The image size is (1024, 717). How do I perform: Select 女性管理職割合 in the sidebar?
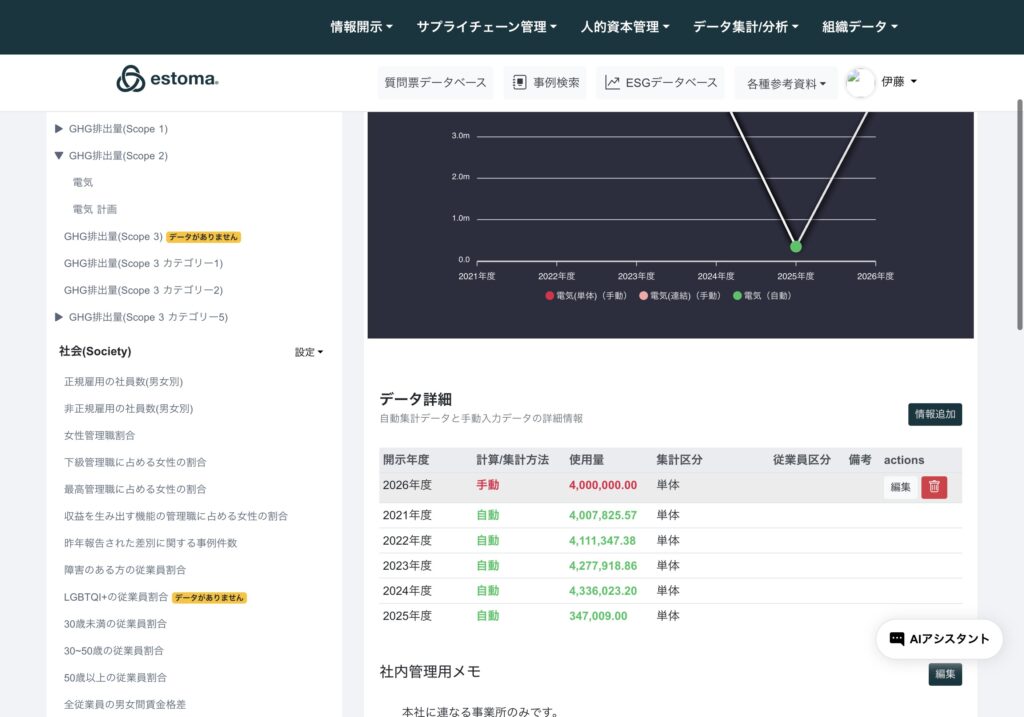click(x=100, y=436)
